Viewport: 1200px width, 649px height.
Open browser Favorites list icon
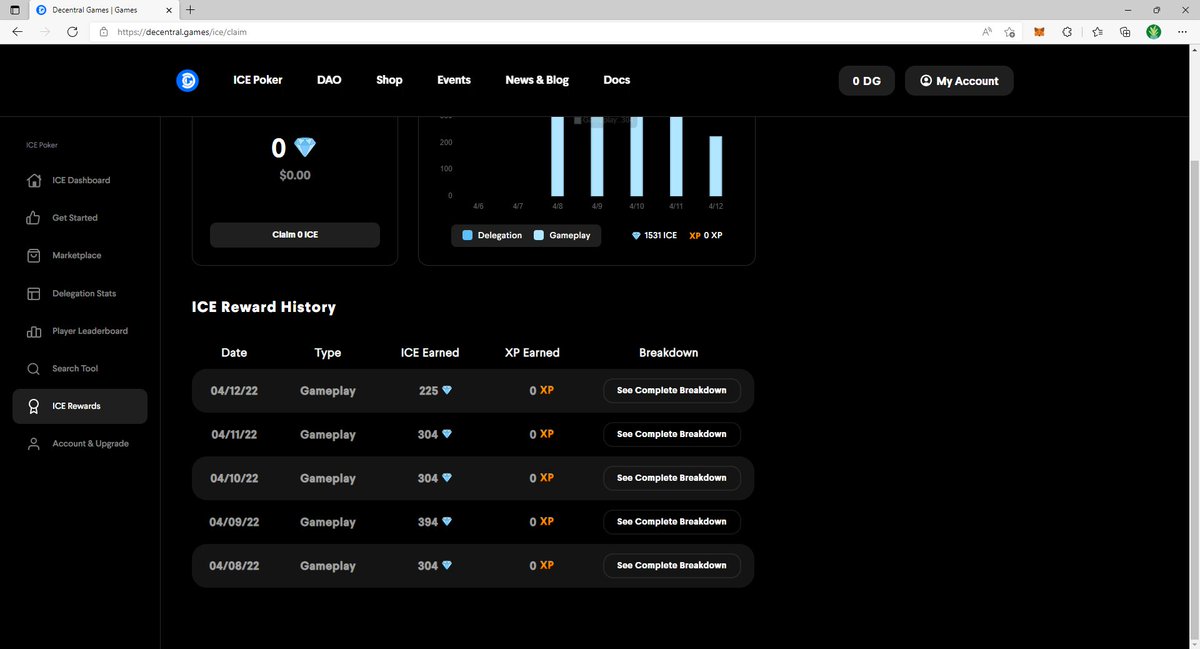1097,32
